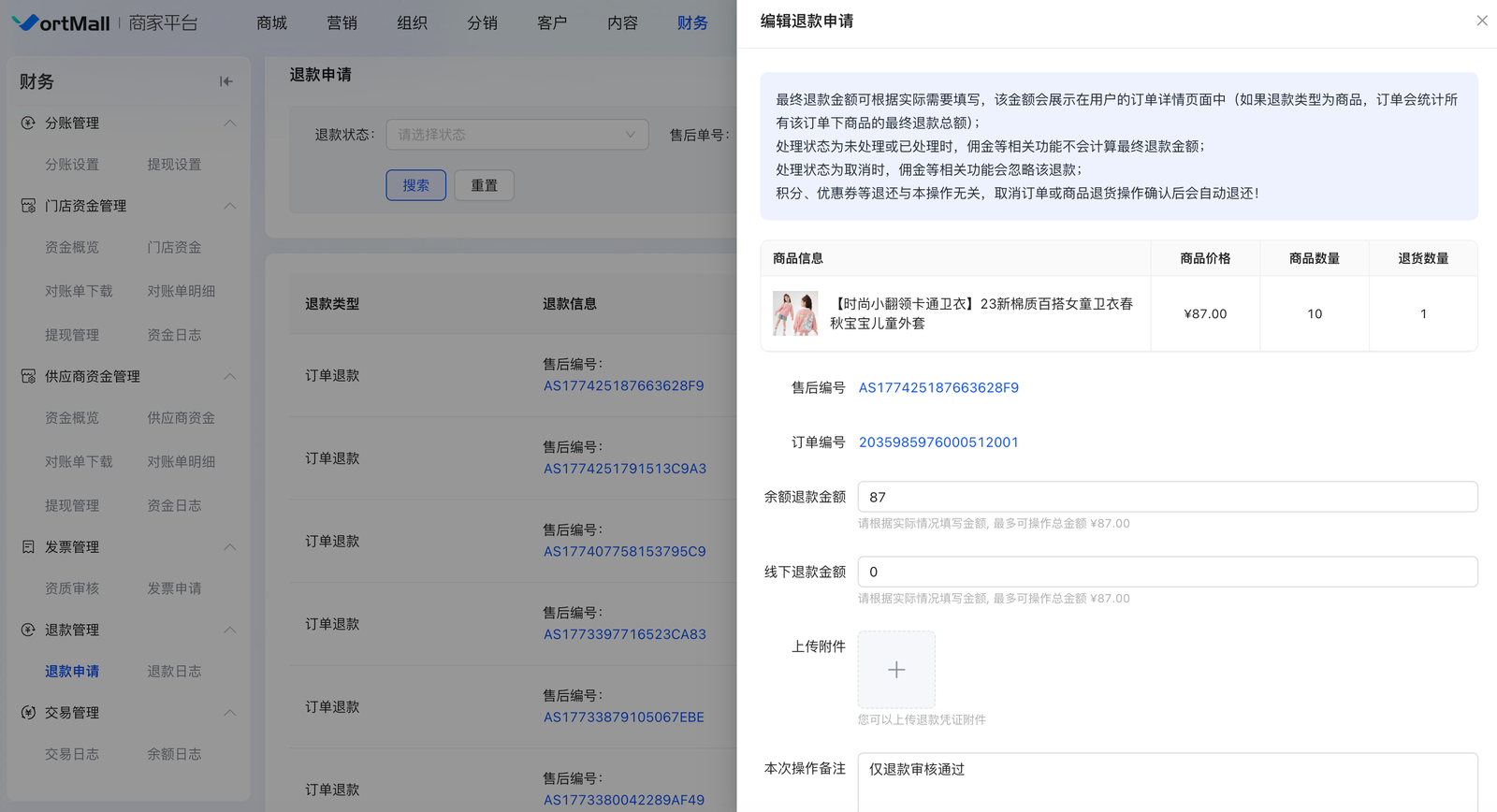Collapse the 发票管理 chevron
The image size is (1497, 812).
pos(229,547)
